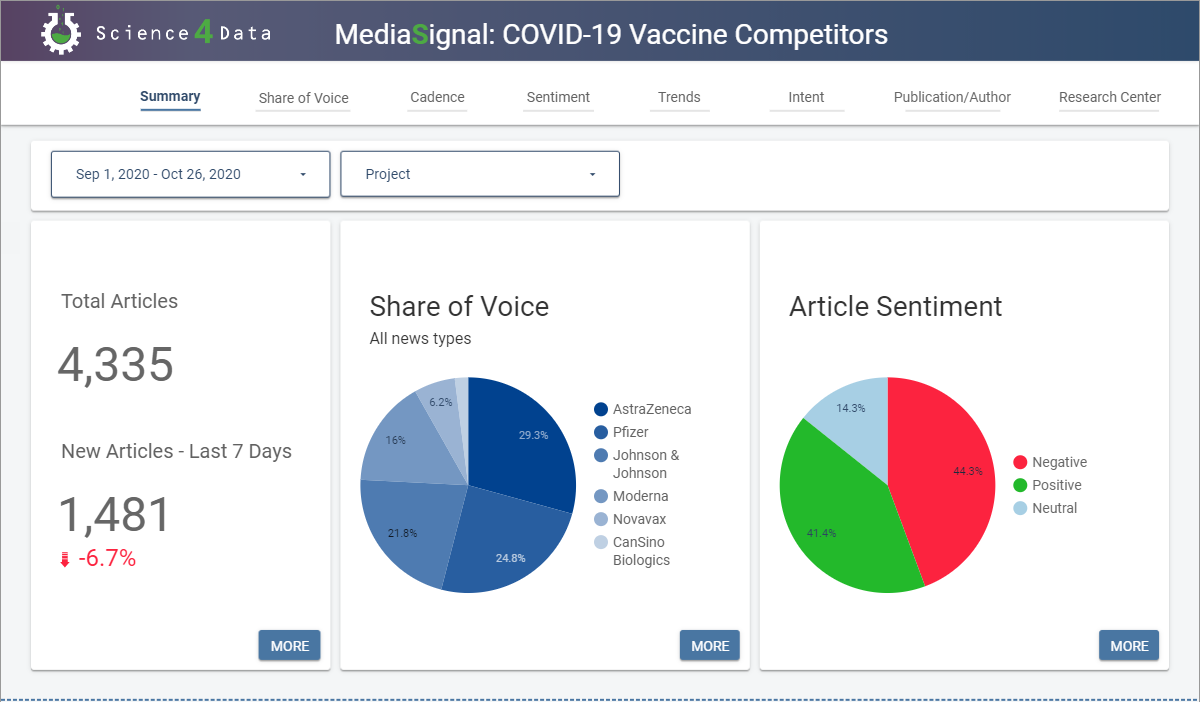This screenshot has height=702, width=1200.
Task: Click the -6.7% change value
Action: pyautogui.click(x=107, y=559)
